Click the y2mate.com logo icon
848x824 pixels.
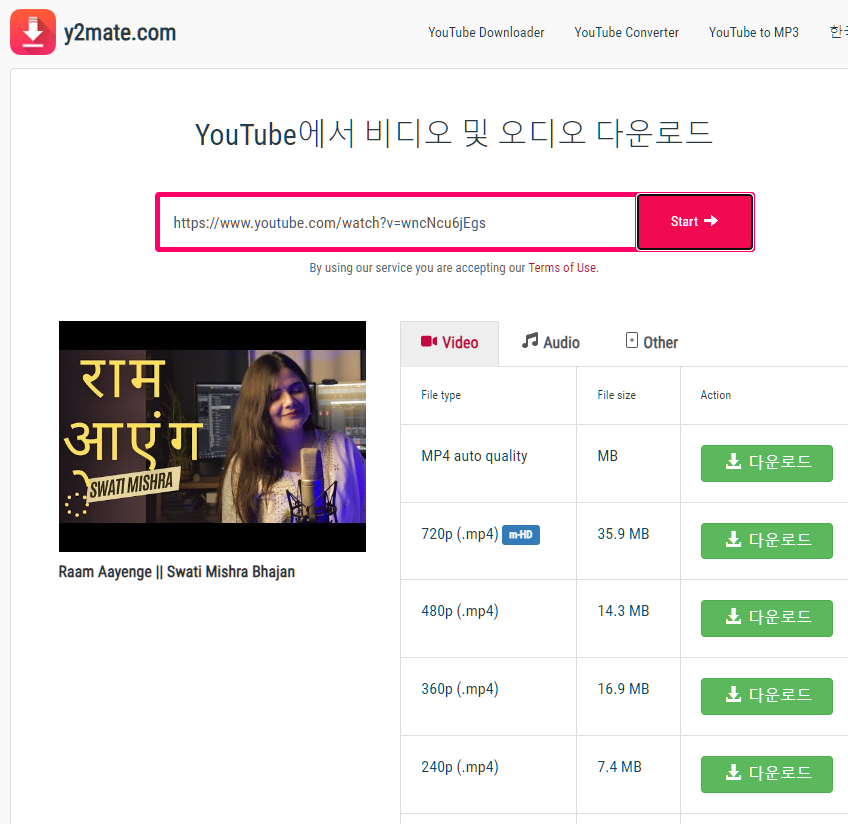32,31
